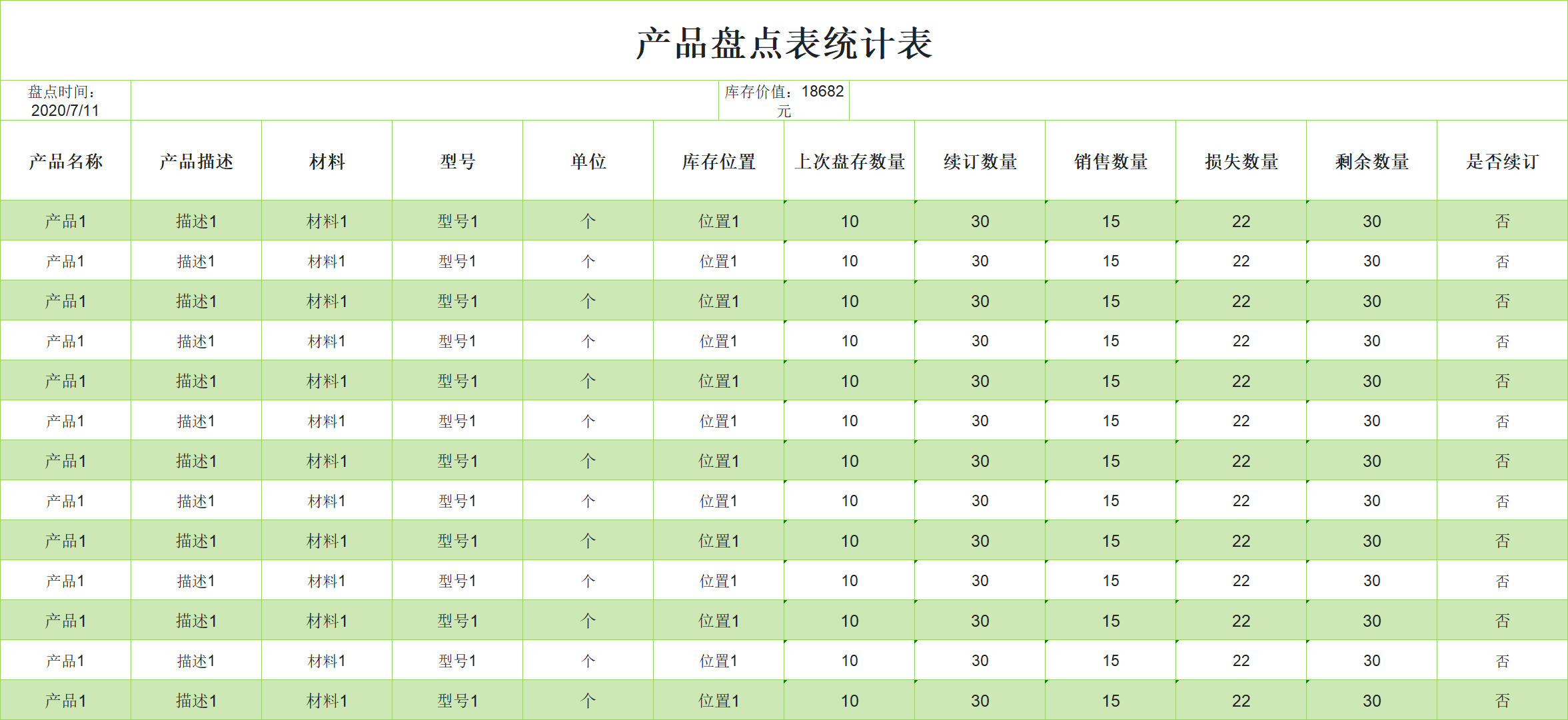Click the 剩余数量 column header
This screenshot has height=720, width=1568.
point(1371,161)
